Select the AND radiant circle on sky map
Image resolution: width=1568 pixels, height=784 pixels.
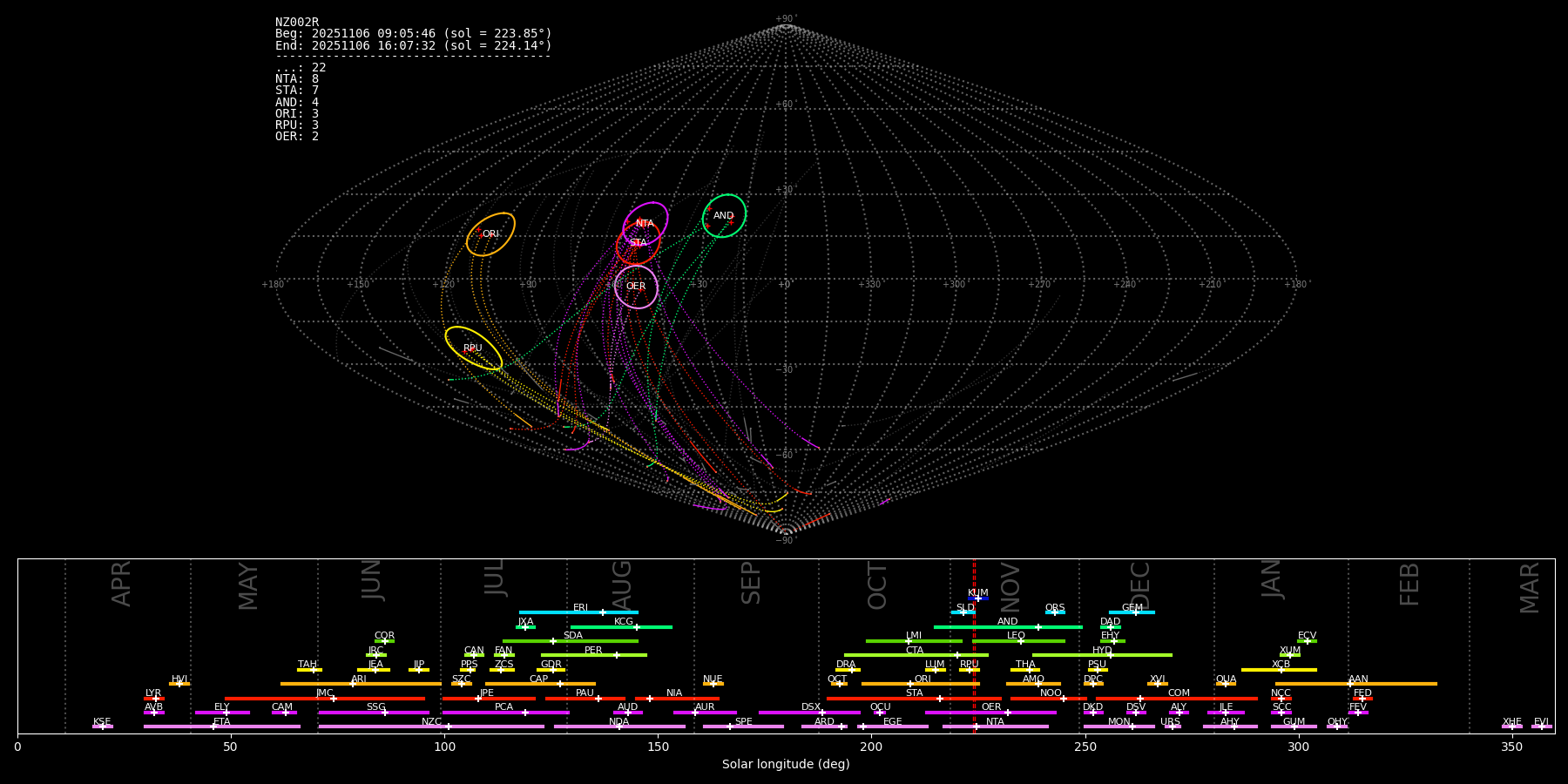(x=724, y=216)
